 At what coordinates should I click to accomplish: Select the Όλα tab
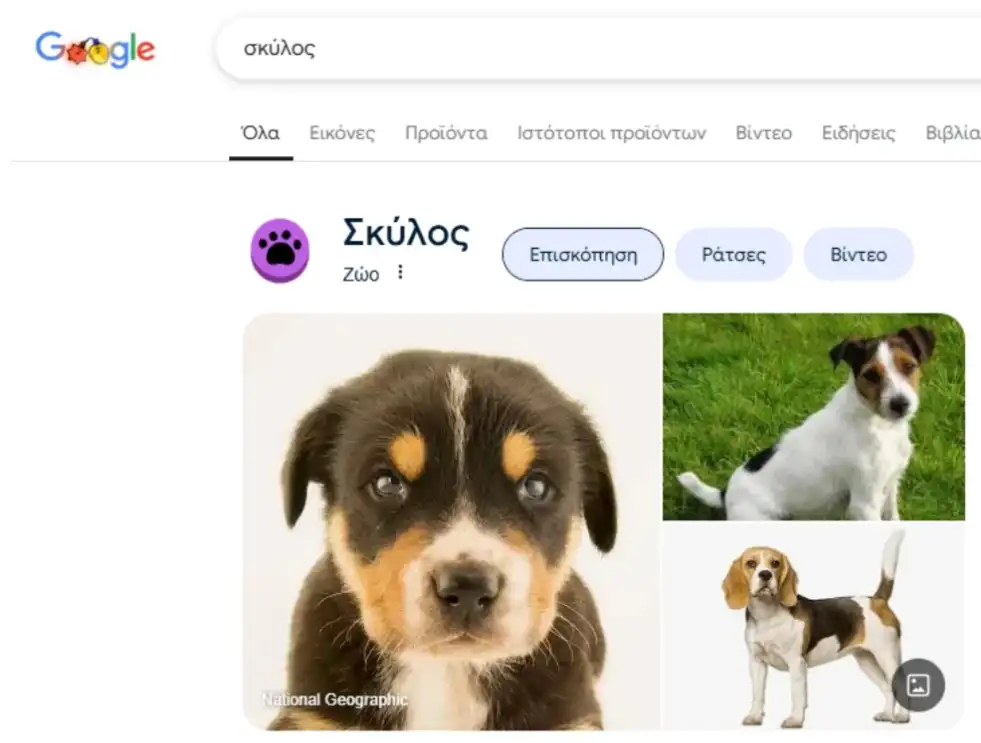tap(261, 133)
